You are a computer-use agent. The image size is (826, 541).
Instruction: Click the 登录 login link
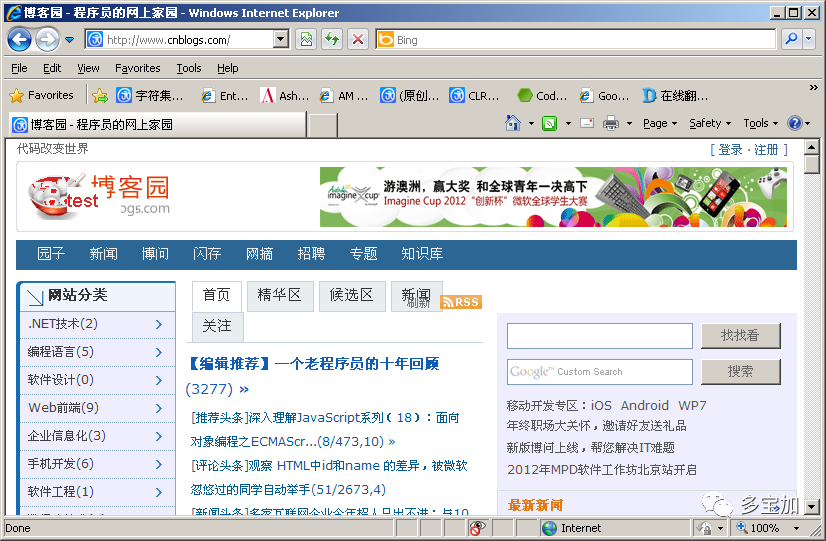730,150
